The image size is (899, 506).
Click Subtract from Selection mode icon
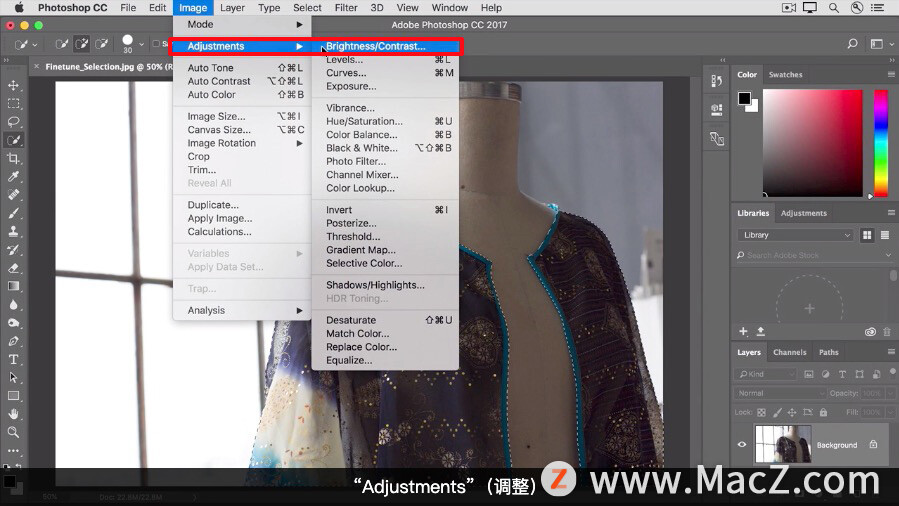tap(101, 44)
